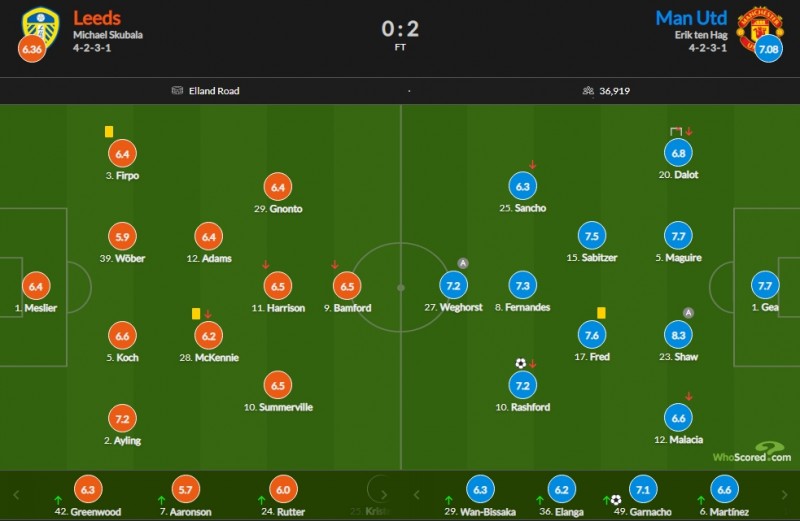The width and height of the screenshot is (800, 521).
Task: Select Ayling's 7.2 rating circle
Action: (x=122, y=419)
